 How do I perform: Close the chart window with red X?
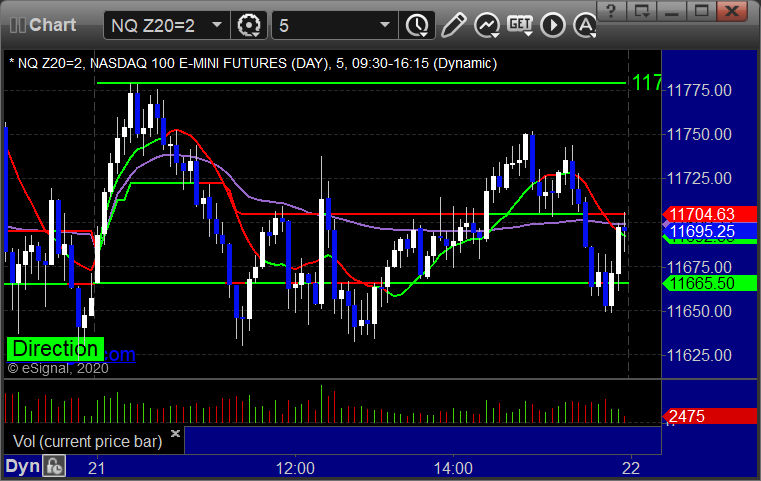(x=732, y=11)
